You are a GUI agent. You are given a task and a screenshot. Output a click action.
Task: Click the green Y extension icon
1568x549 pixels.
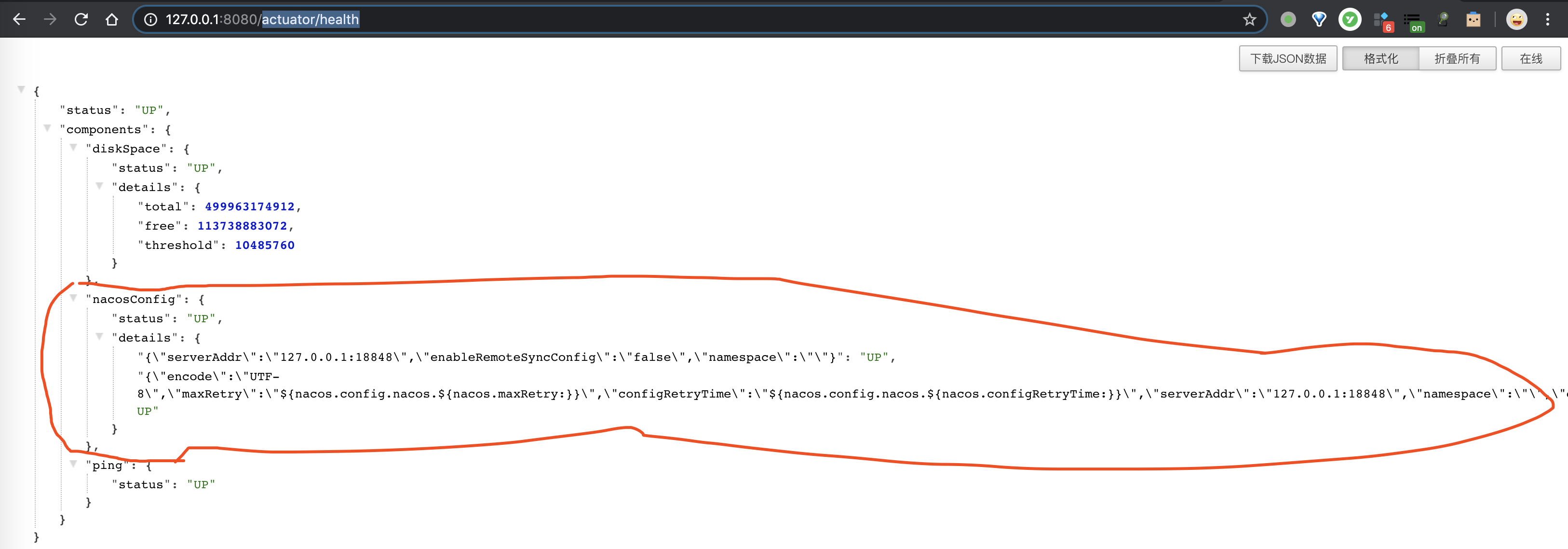coord(1350,19)
